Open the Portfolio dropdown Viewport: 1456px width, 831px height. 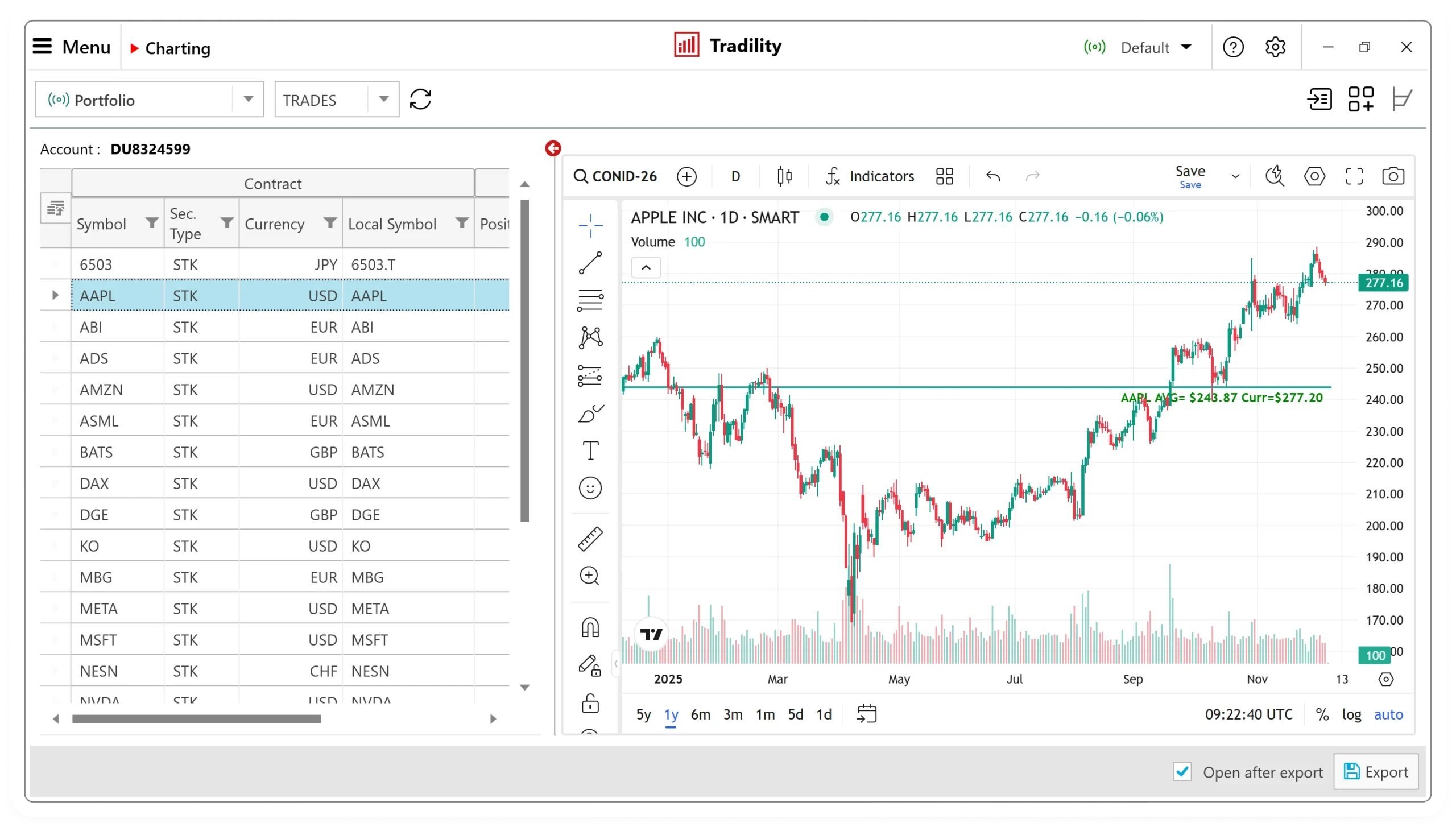(x=248, y=99)
